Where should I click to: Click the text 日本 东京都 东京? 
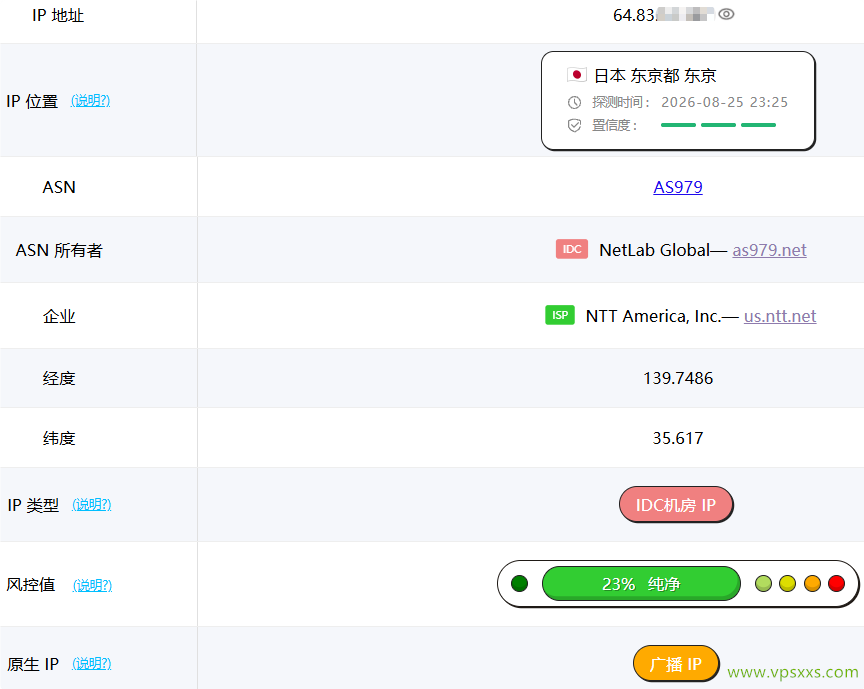point(655,76)
